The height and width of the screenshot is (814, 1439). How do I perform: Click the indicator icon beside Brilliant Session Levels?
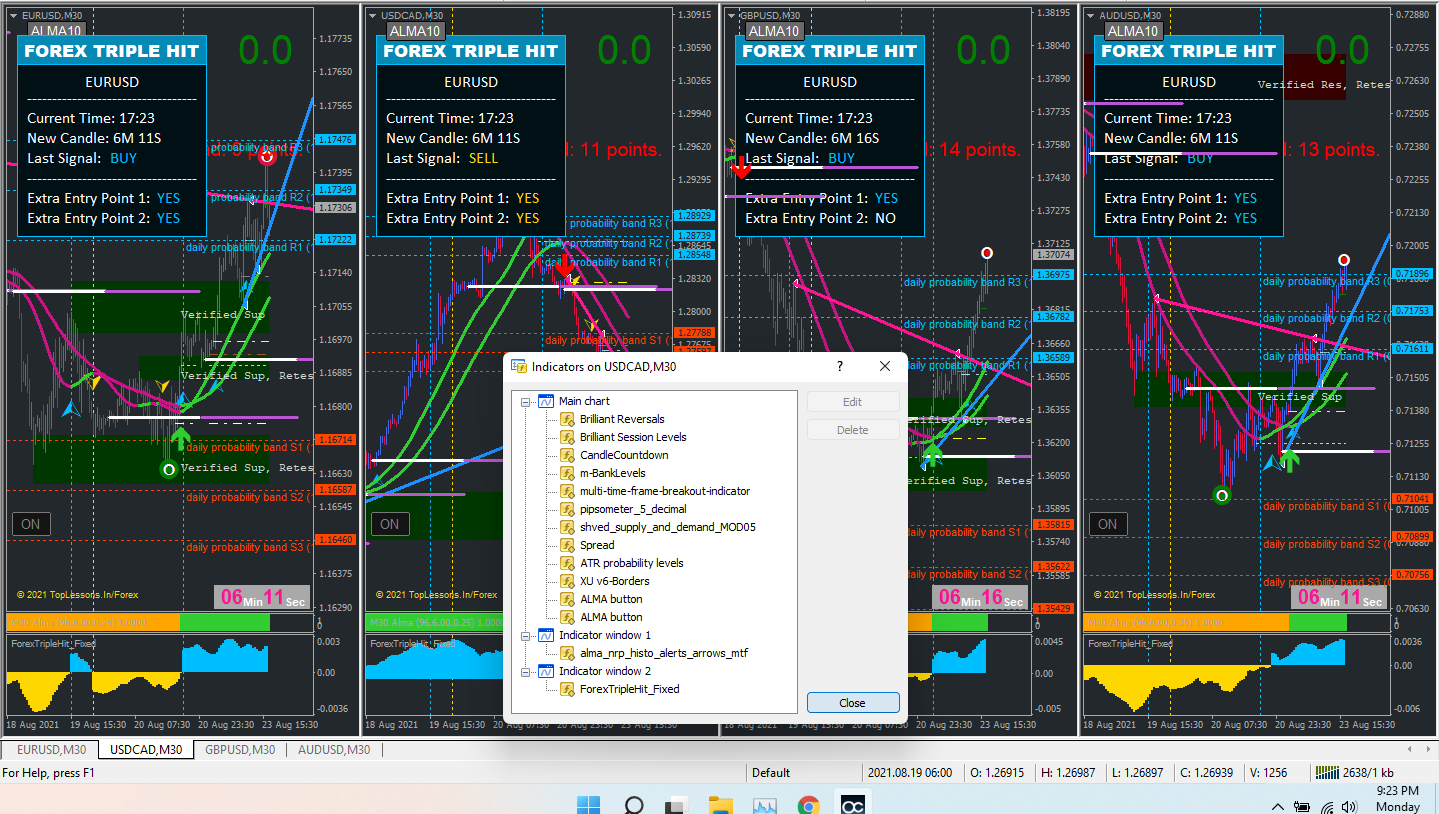(566, 437)
